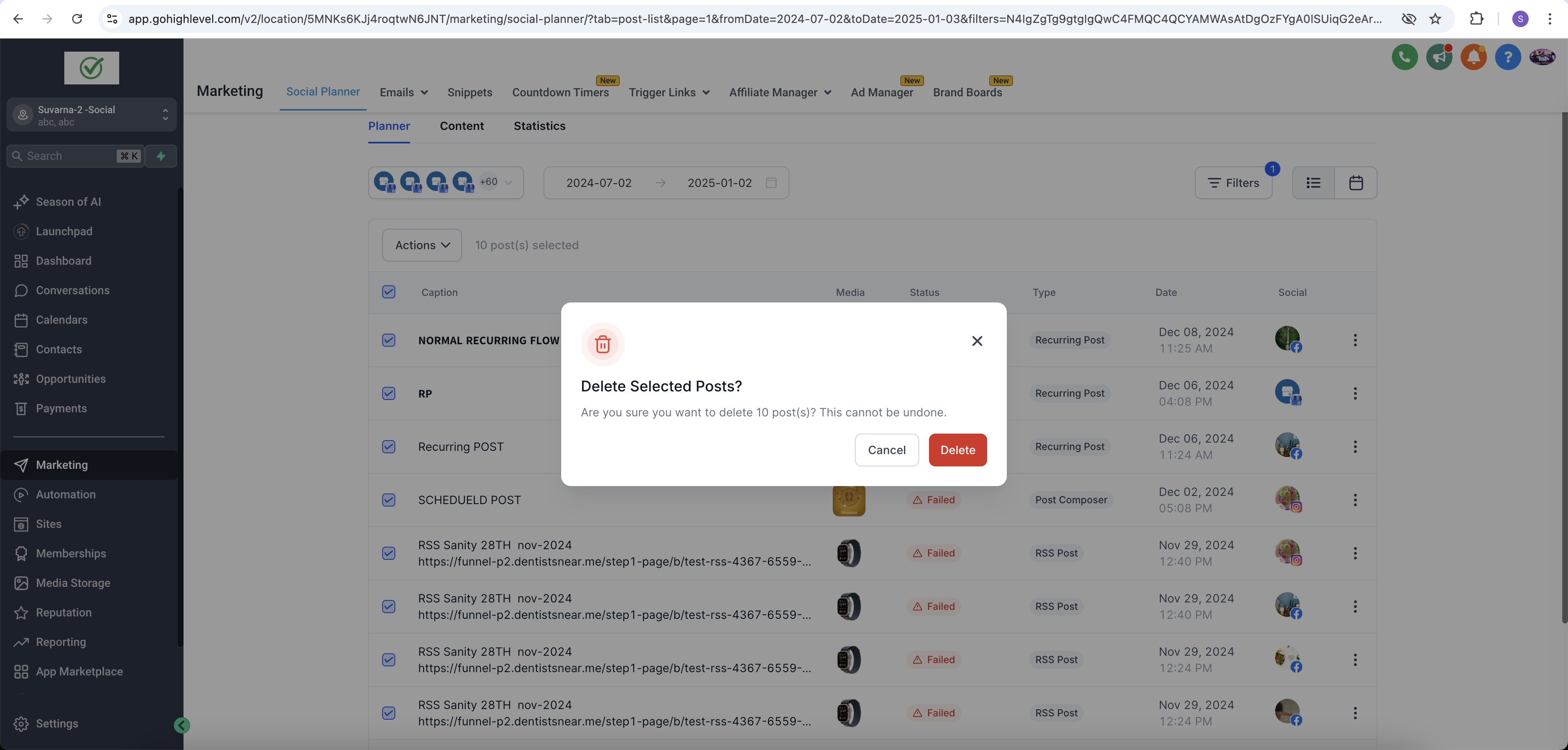The image size is (1568, 750).
Task: Go to Snippets tab
Action: tap(469, 93)
